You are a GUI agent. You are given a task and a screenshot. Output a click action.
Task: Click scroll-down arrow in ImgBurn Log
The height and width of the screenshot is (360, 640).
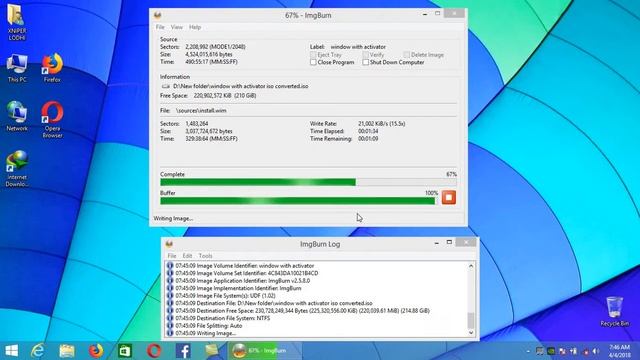471,333
